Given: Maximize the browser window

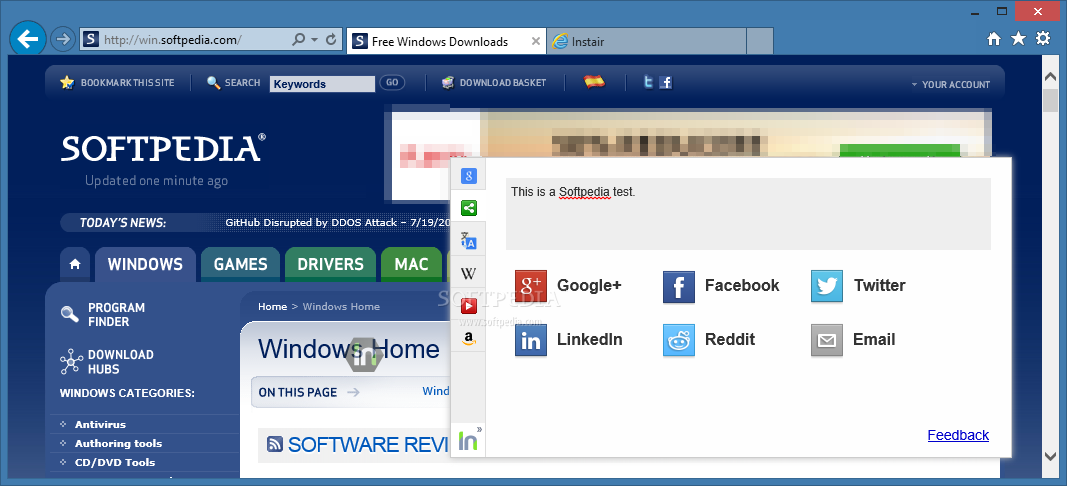Looking at the screenshot, I should pos(1002,11).
